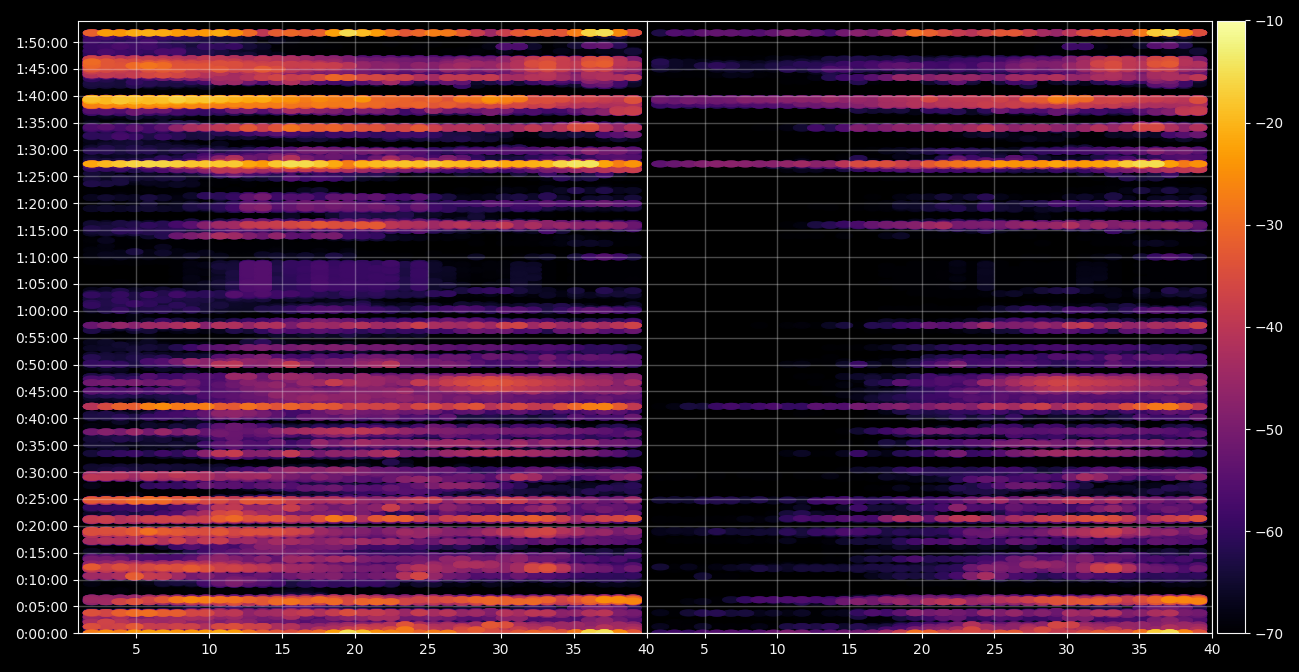The width and height of the screenshot is (1299, 672).
Task: Click the inferno colorbar gradient strip
Action: pyautogui.click(x=1231, y=327)
